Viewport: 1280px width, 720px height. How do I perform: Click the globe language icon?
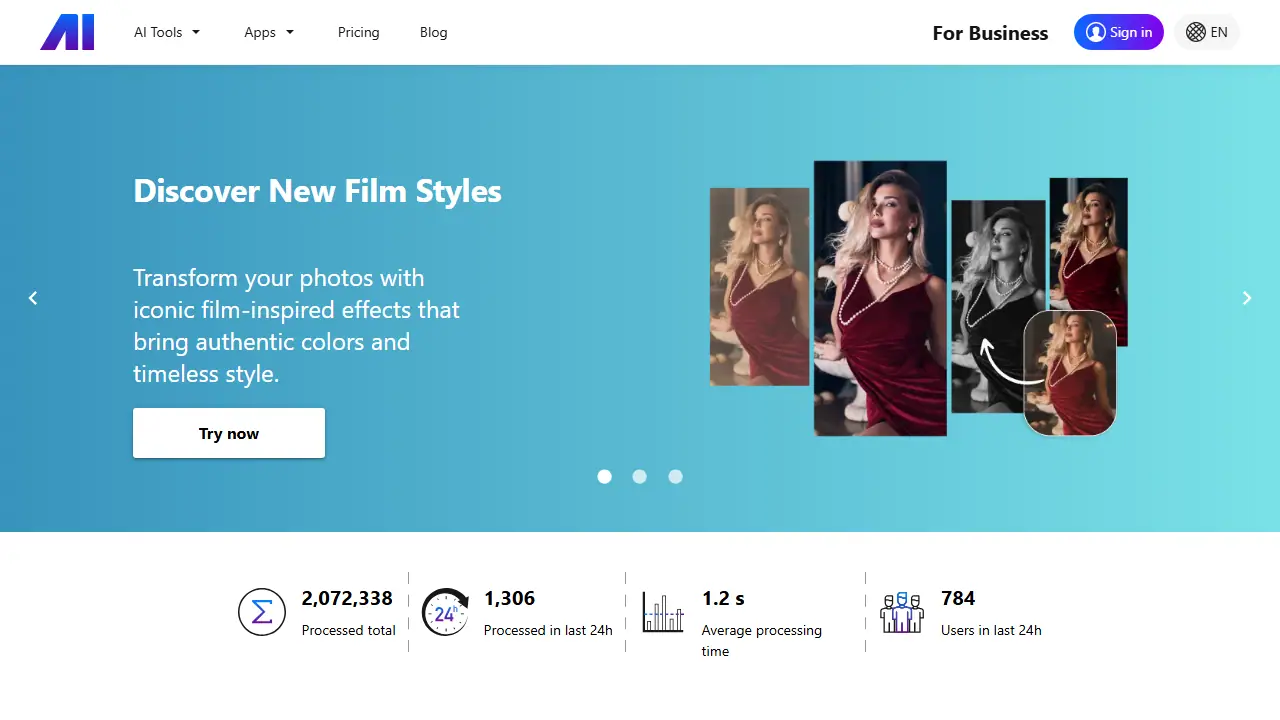coord(1195,32)
